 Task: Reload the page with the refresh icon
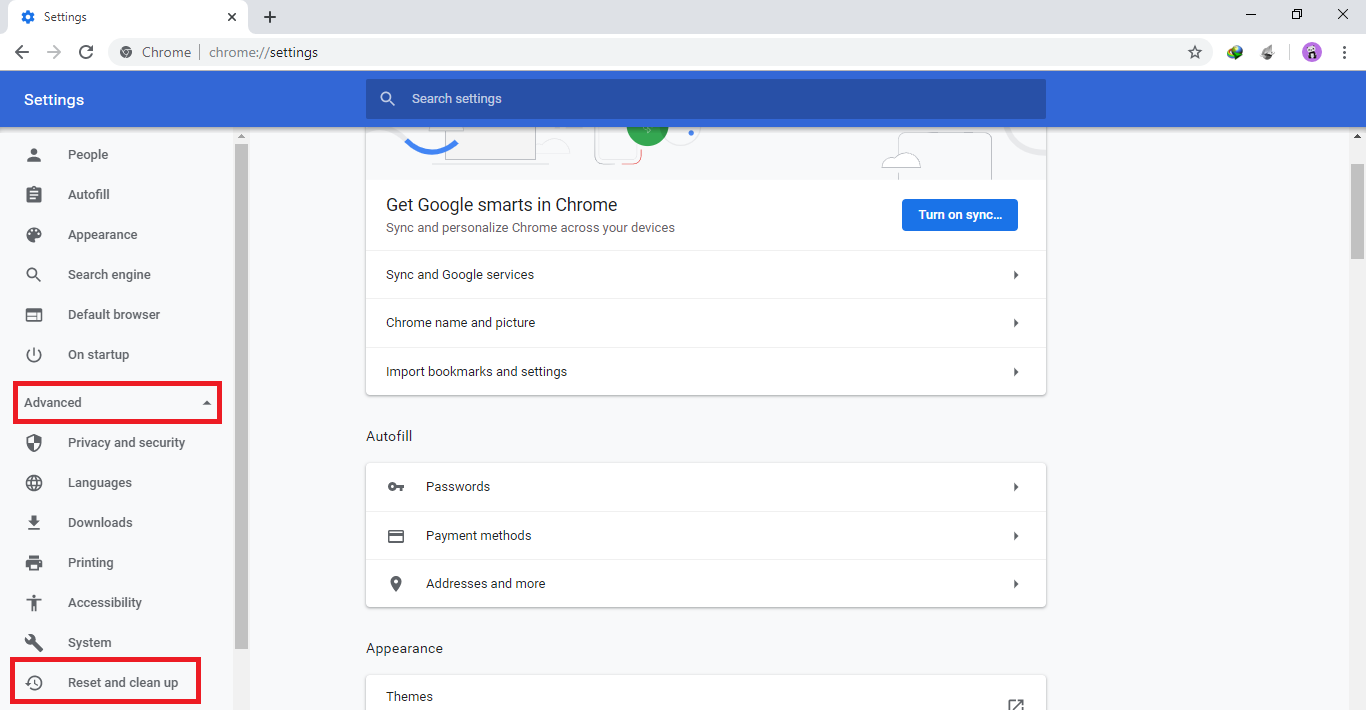(86, 52)
